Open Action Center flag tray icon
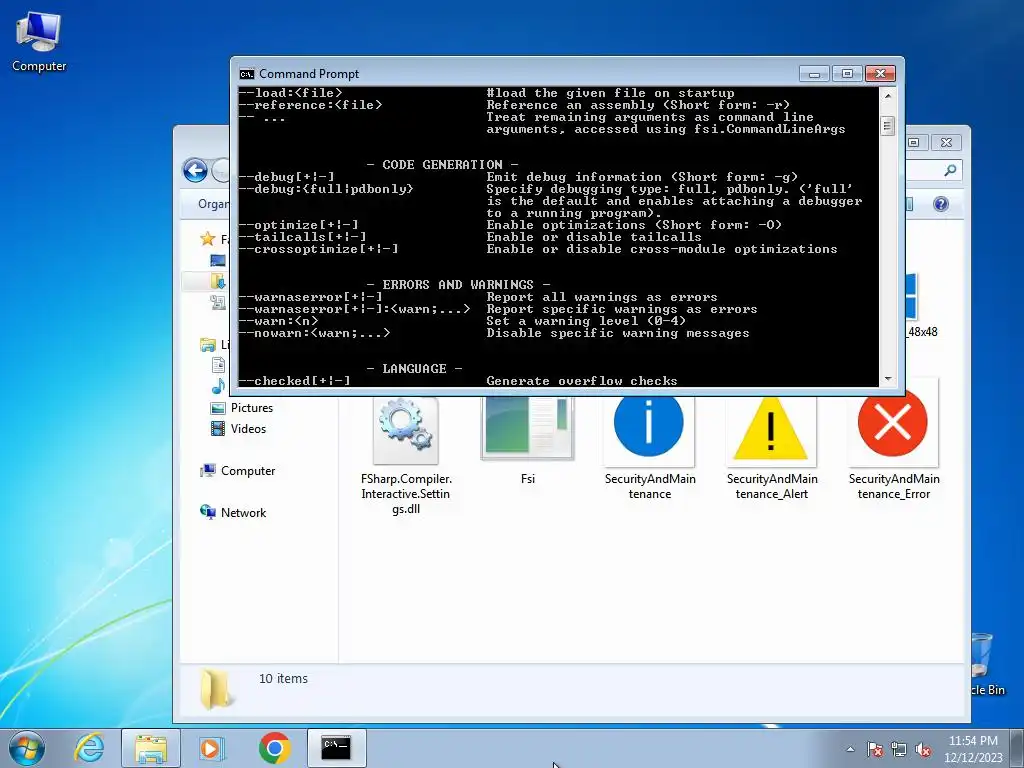 pos(875,750)
